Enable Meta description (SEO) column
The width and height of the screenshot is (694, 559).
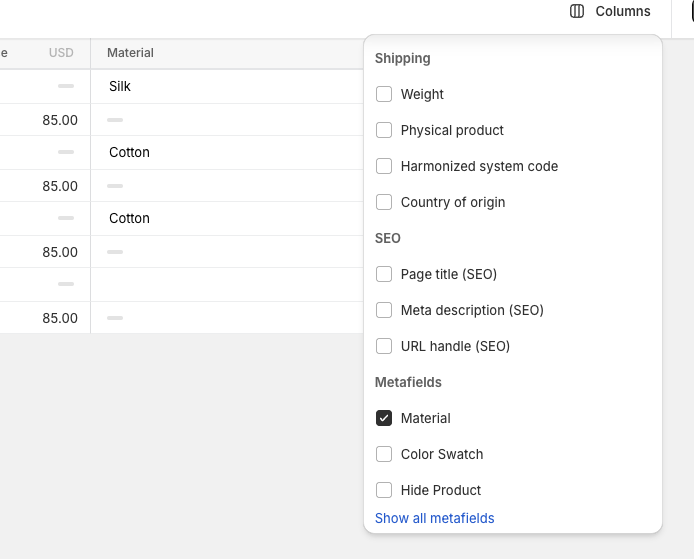(x=384, y=310)
